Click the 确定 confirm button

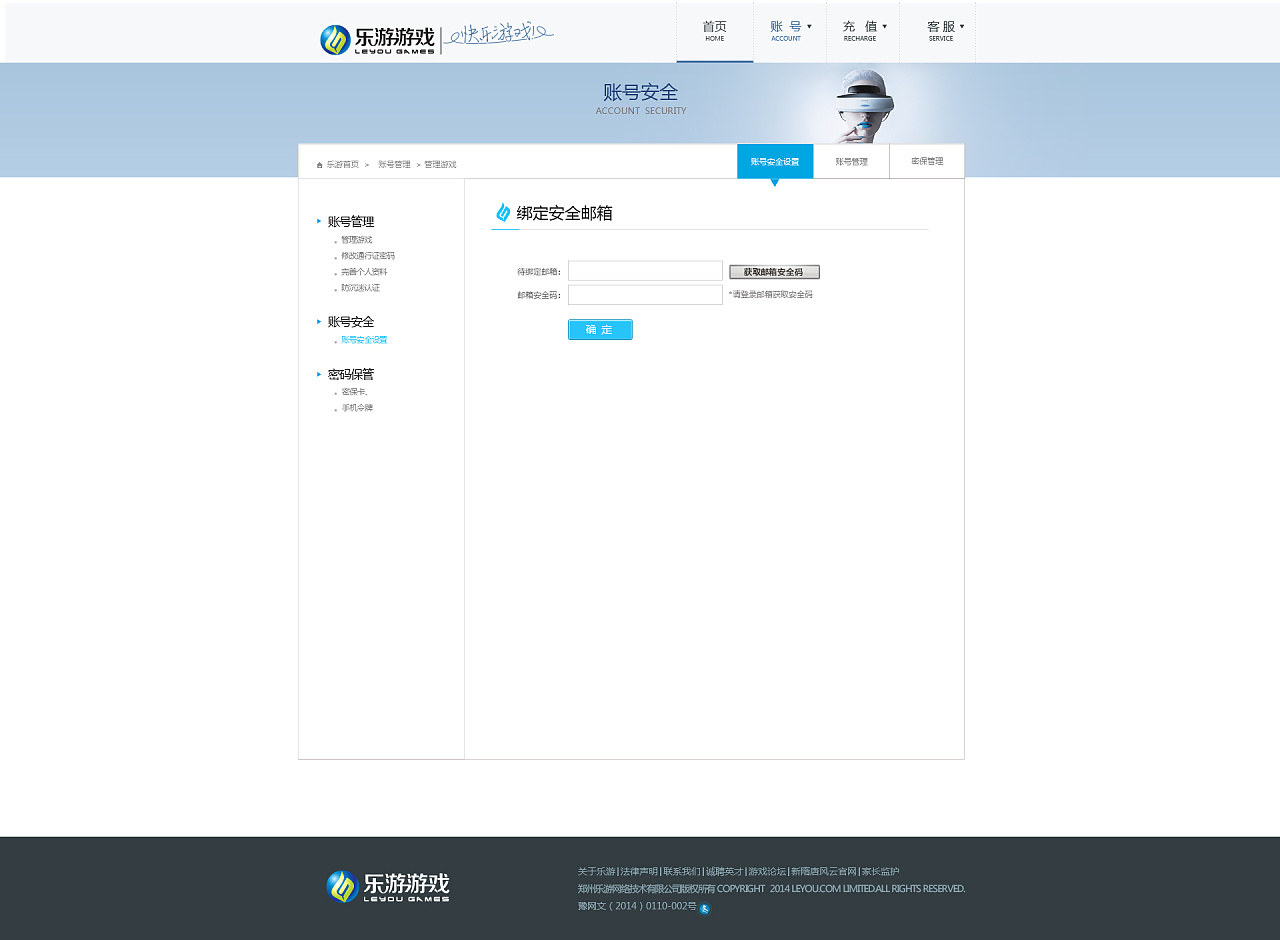pyautogui.click(x=599, y=329)
